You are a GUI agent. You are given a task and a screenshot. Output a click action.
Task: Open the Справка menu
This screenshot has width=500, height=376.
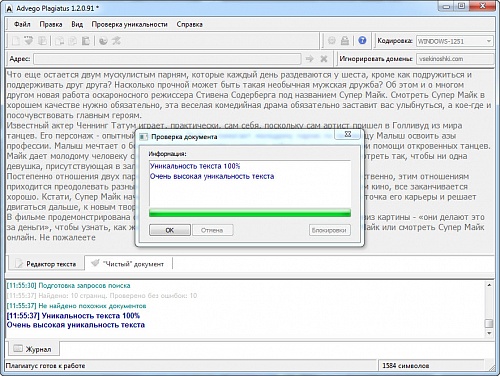coord(189,24)
